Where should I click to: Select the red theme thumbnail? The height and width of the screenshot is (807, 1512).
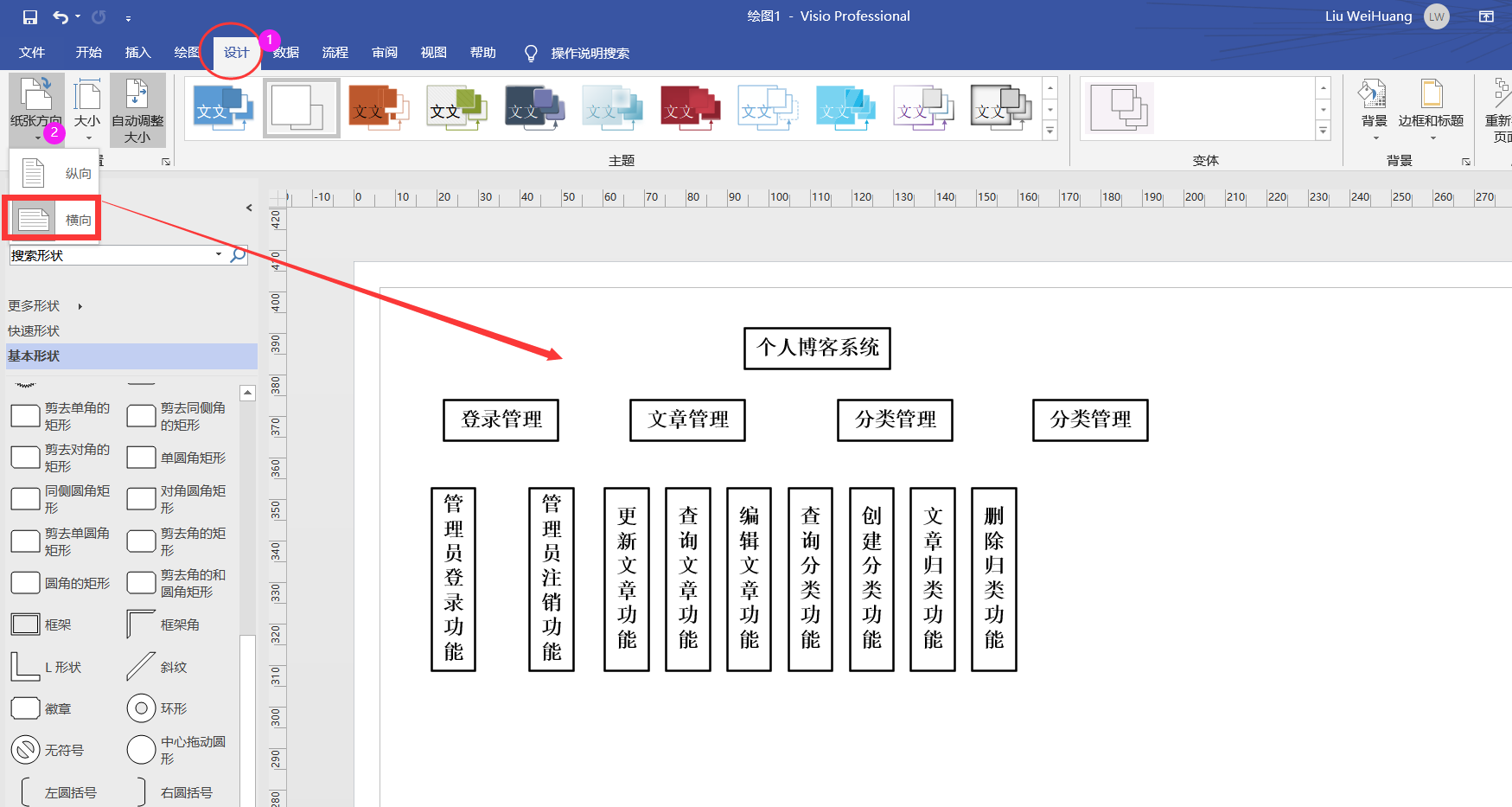pos(690,107)
